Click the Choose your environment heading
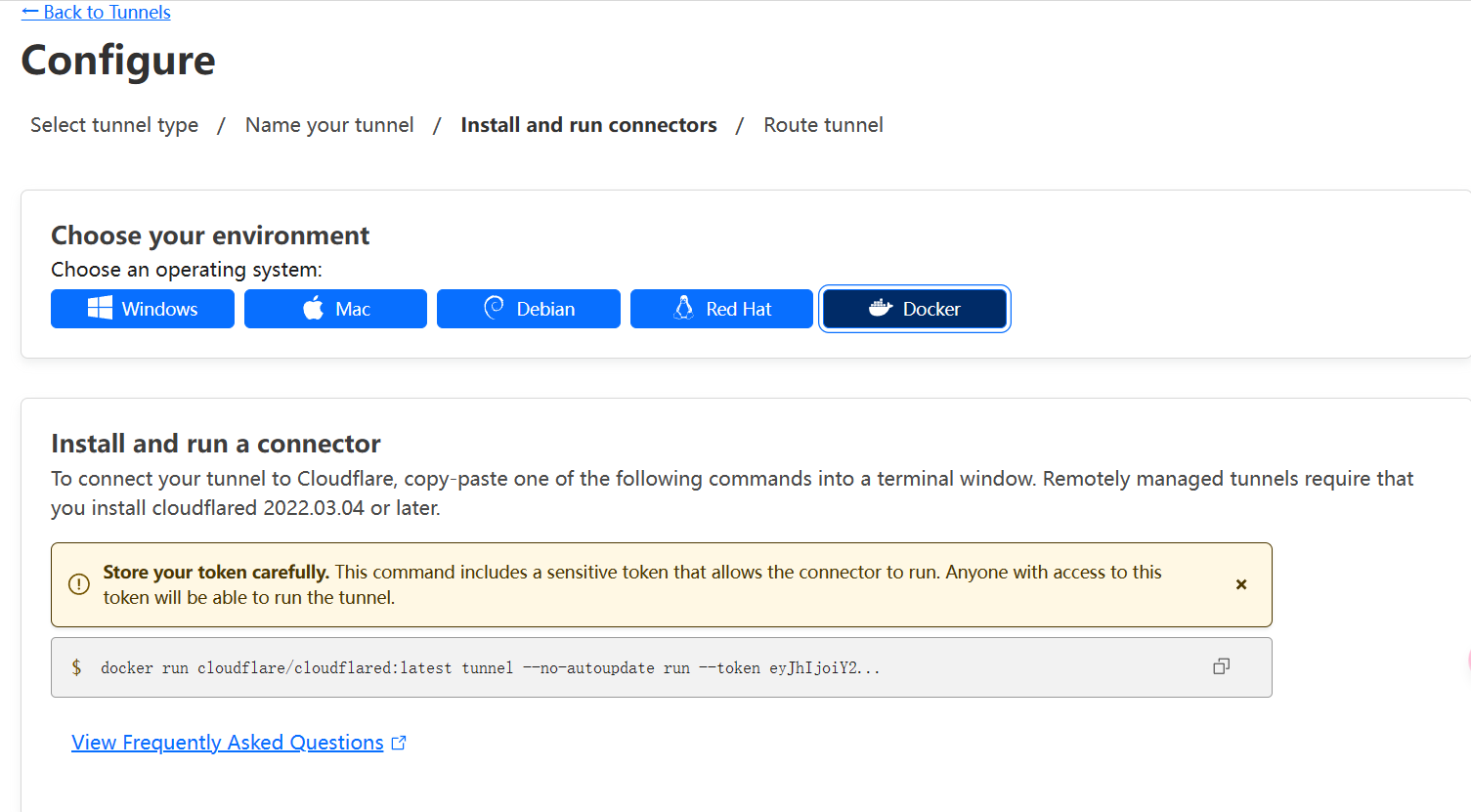Image resolution: width=1471 pixels, height=812 pixels. (210, 235)
